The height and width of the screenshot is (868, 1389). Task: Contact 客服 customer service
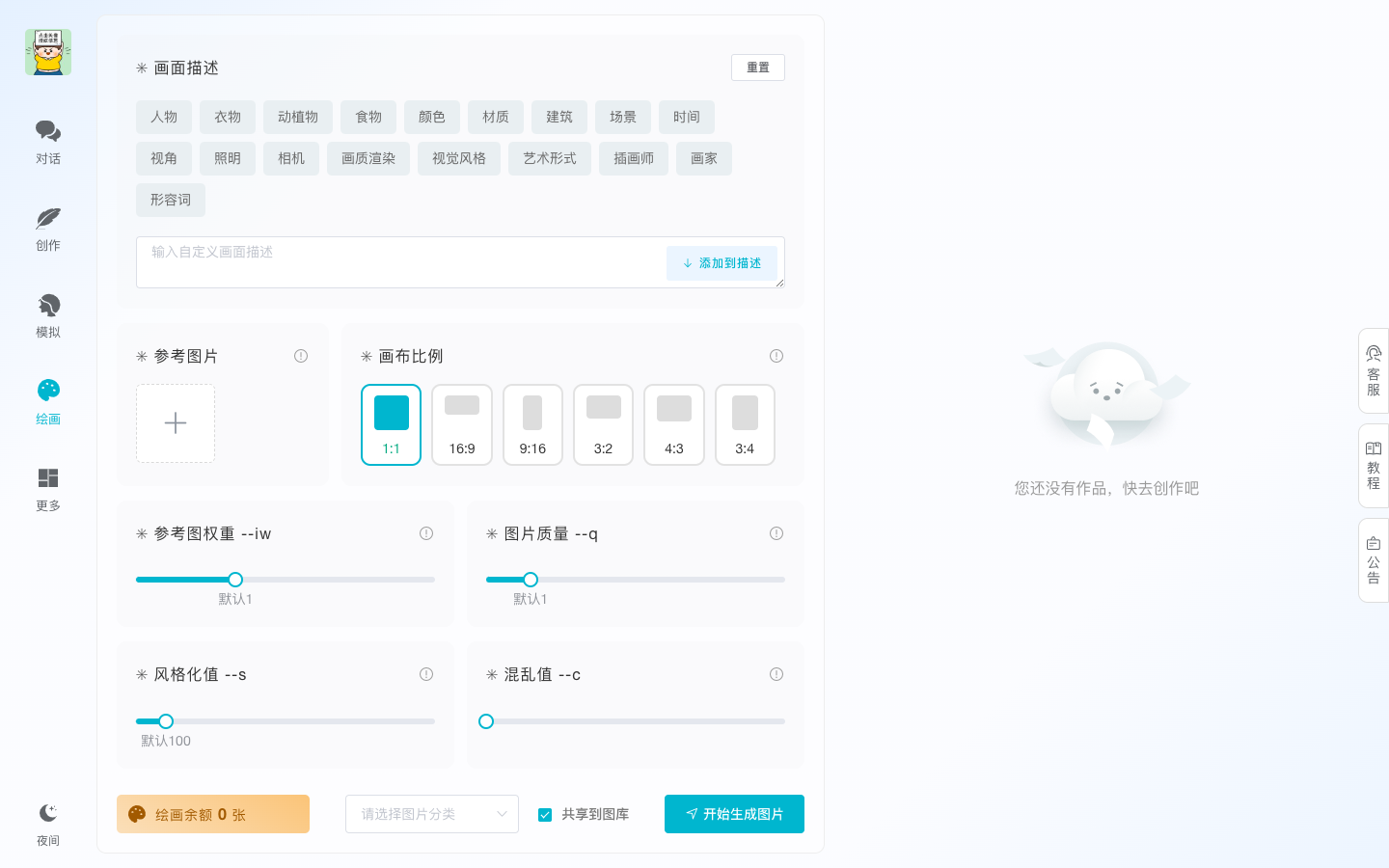(1373, 369)
